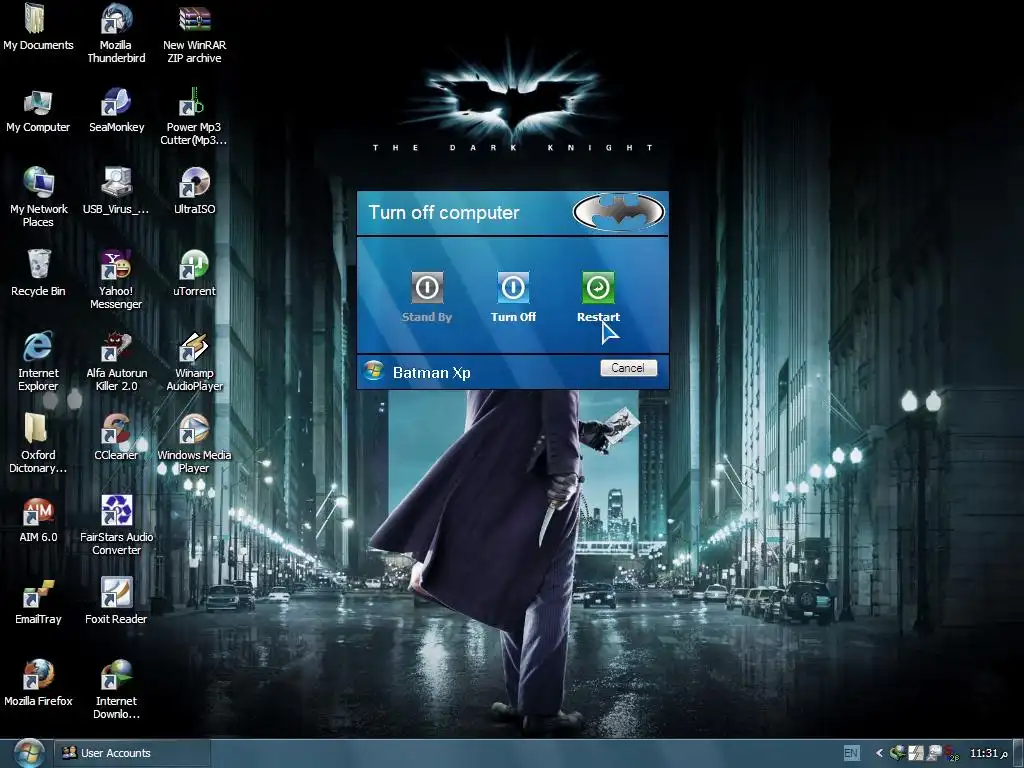Click the Batman logo in the dialog header
1024x768 pixels.
coord(618,212)
